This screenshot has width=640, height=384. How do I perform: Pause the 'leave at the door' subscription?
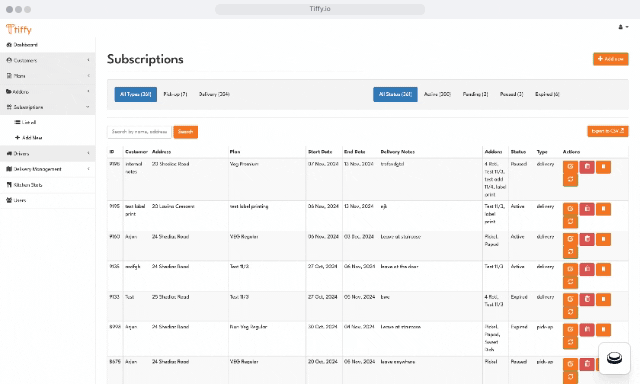coord(603,269)
